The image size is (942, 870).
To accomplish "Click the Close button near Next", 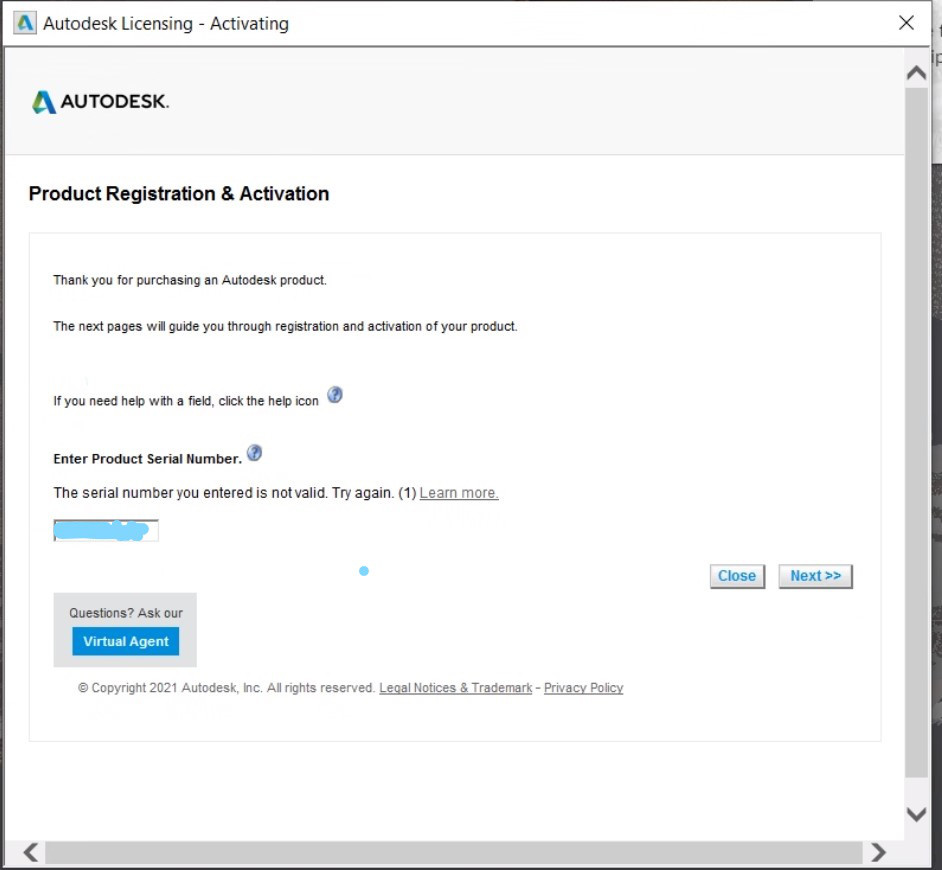I will 737,576.
